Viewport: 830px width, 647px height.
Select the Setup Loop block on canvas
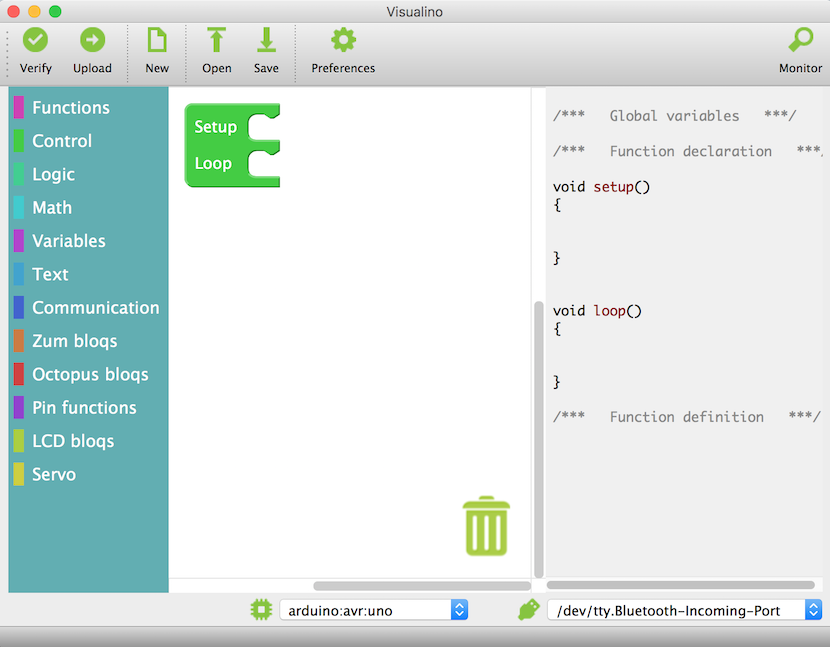[215, 145]
